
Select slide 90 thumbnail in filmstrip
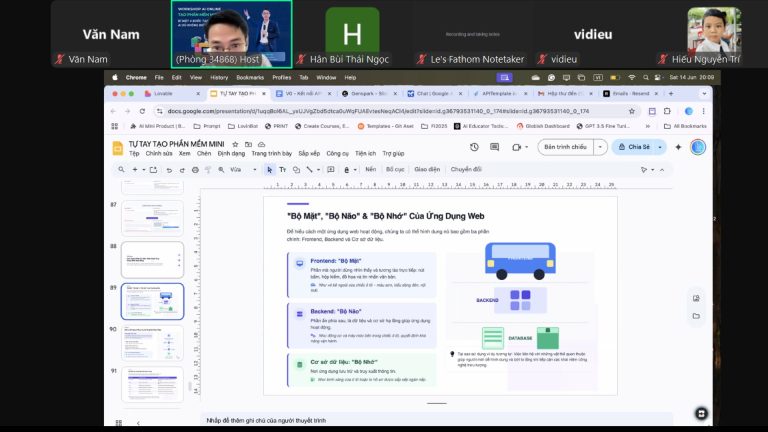[151, 341]
